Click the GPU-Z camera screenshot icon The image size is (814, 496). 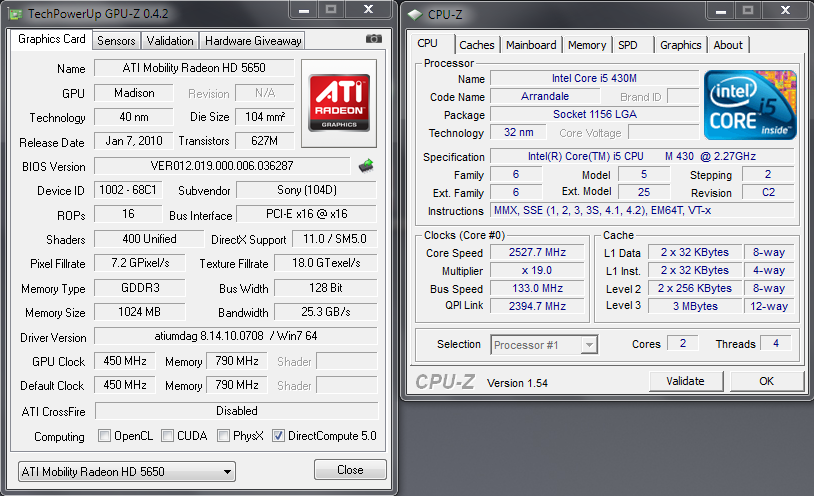pos(374,39)
